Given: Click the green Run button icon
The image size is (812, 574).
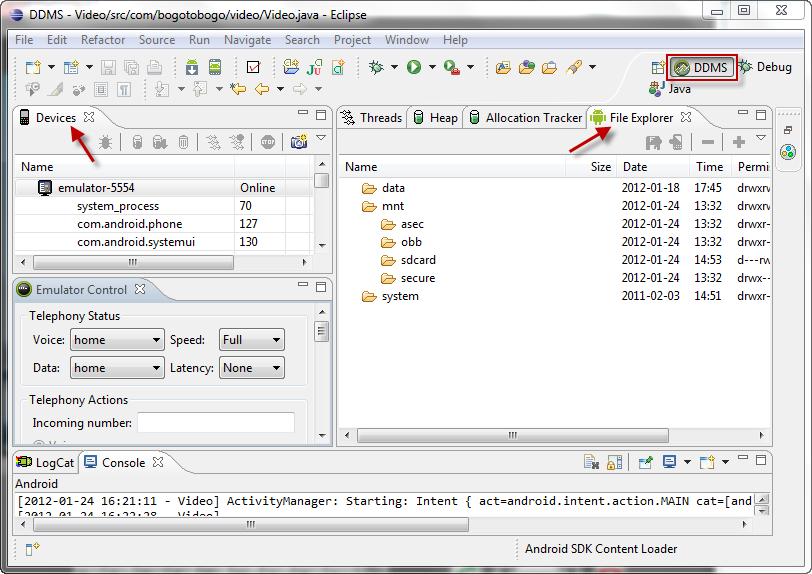Looking at the screenshot, I should click(x=414, y=67).
